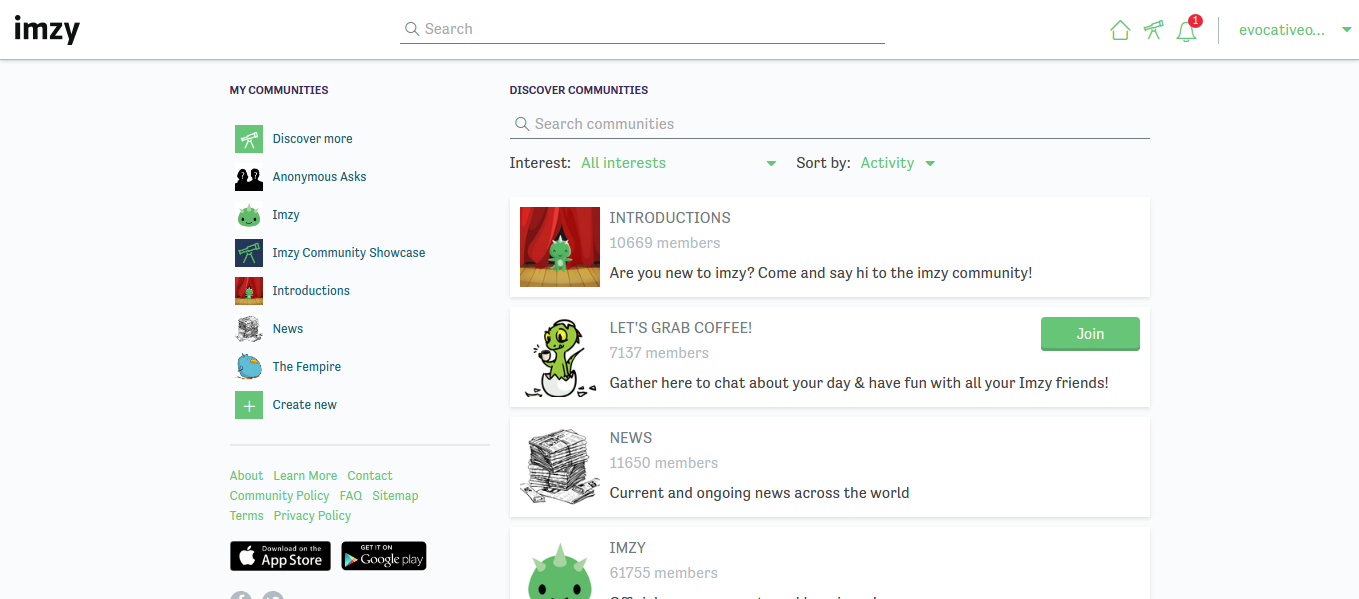
Task: Click the News newspaper sidebar icon
Action: tap(249, 329)
